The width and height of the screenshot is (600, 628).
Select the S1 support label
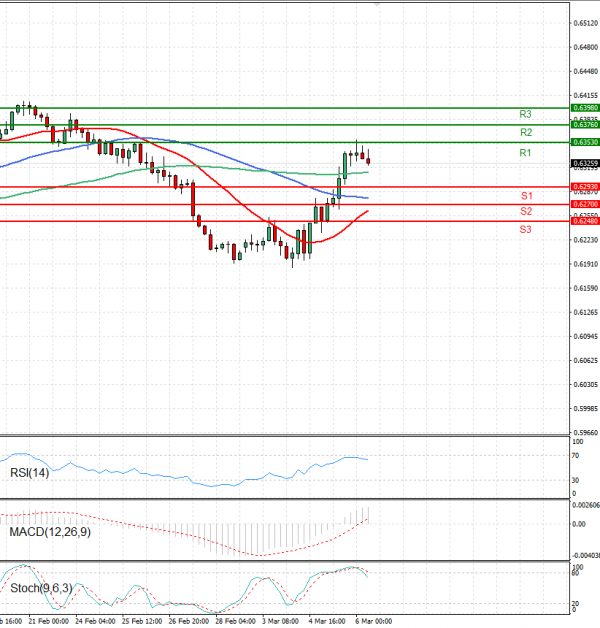[x=525, y=195]
